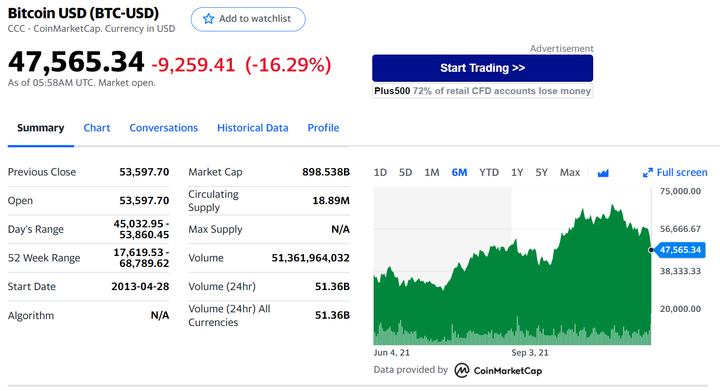Open the Chart tab
The width and height of the screenshot is (720, 391).
(x=97, y=128)
